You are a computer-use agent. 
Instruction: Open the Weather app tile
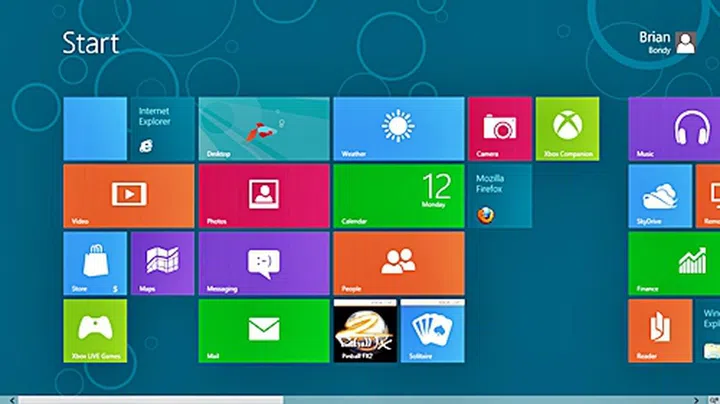pyautogui.click(x=398, y=128)
